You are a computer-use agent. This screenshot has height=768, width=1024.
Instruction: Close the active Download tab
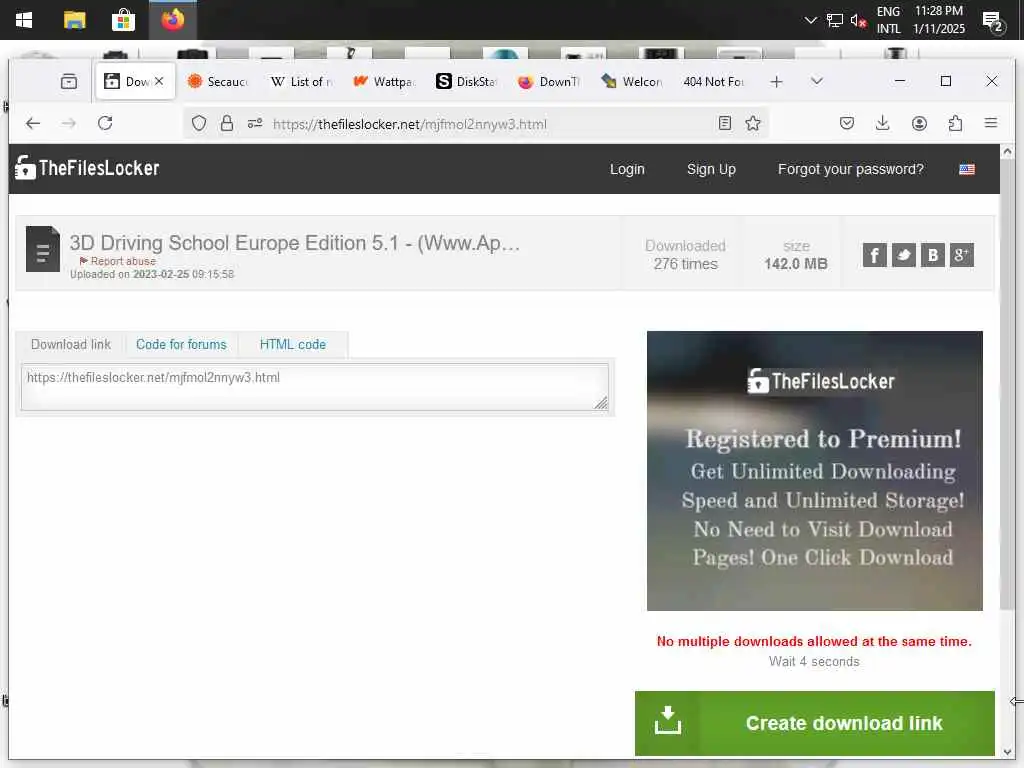click(159, 81)
